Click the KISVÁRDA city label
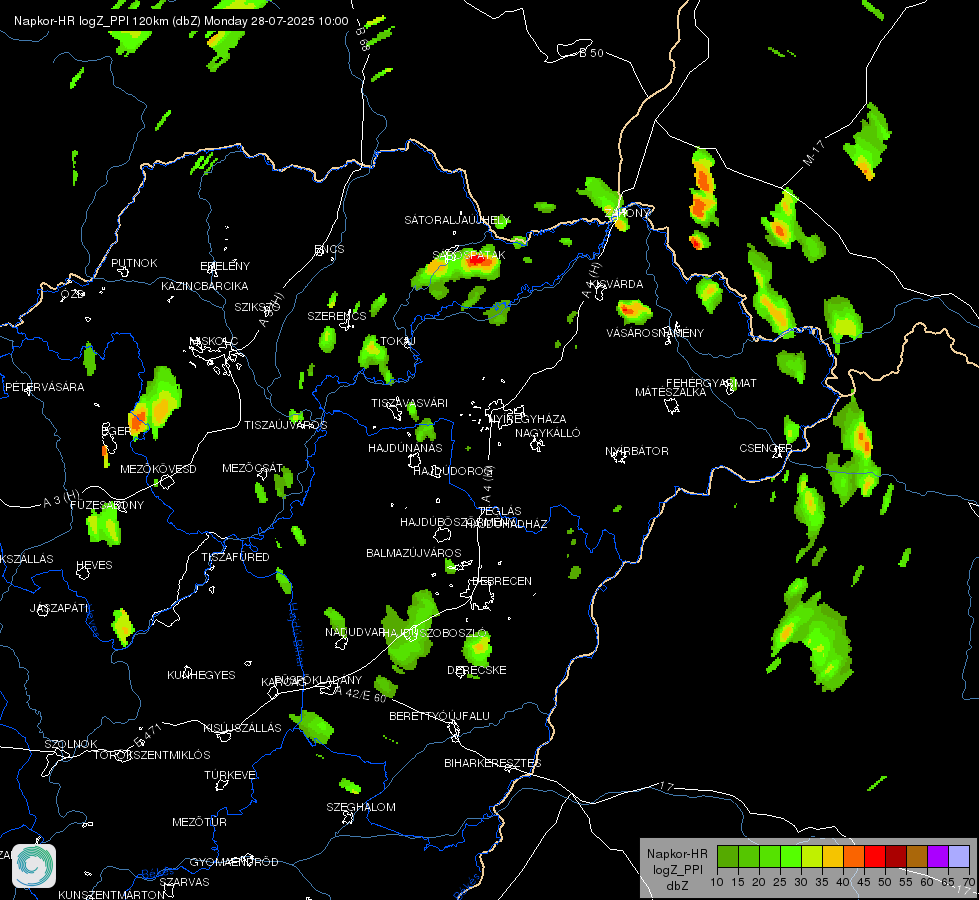This screenshot has height=900, width=979. [616, 284]
